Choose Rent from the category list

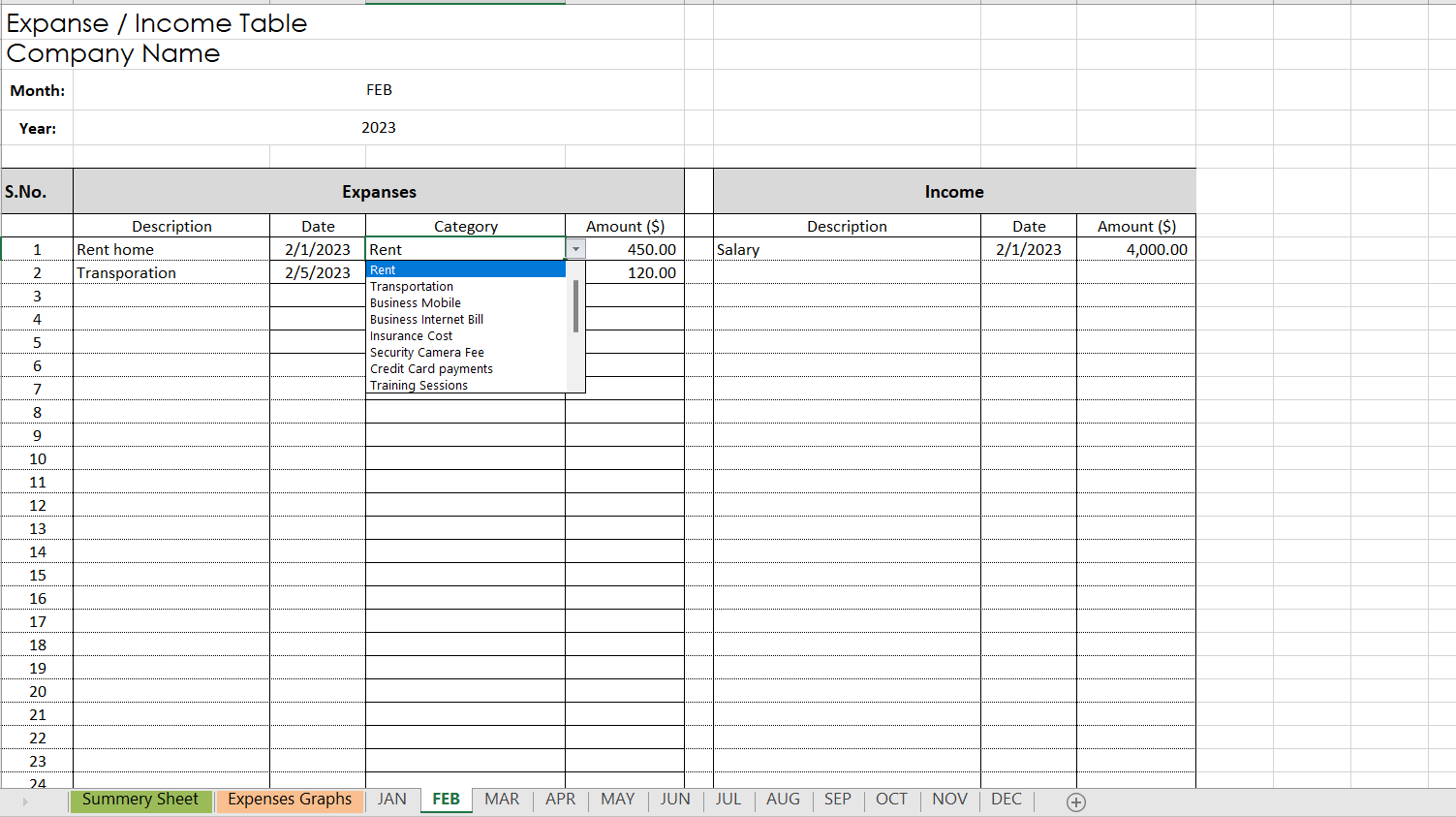pos(465,269)
